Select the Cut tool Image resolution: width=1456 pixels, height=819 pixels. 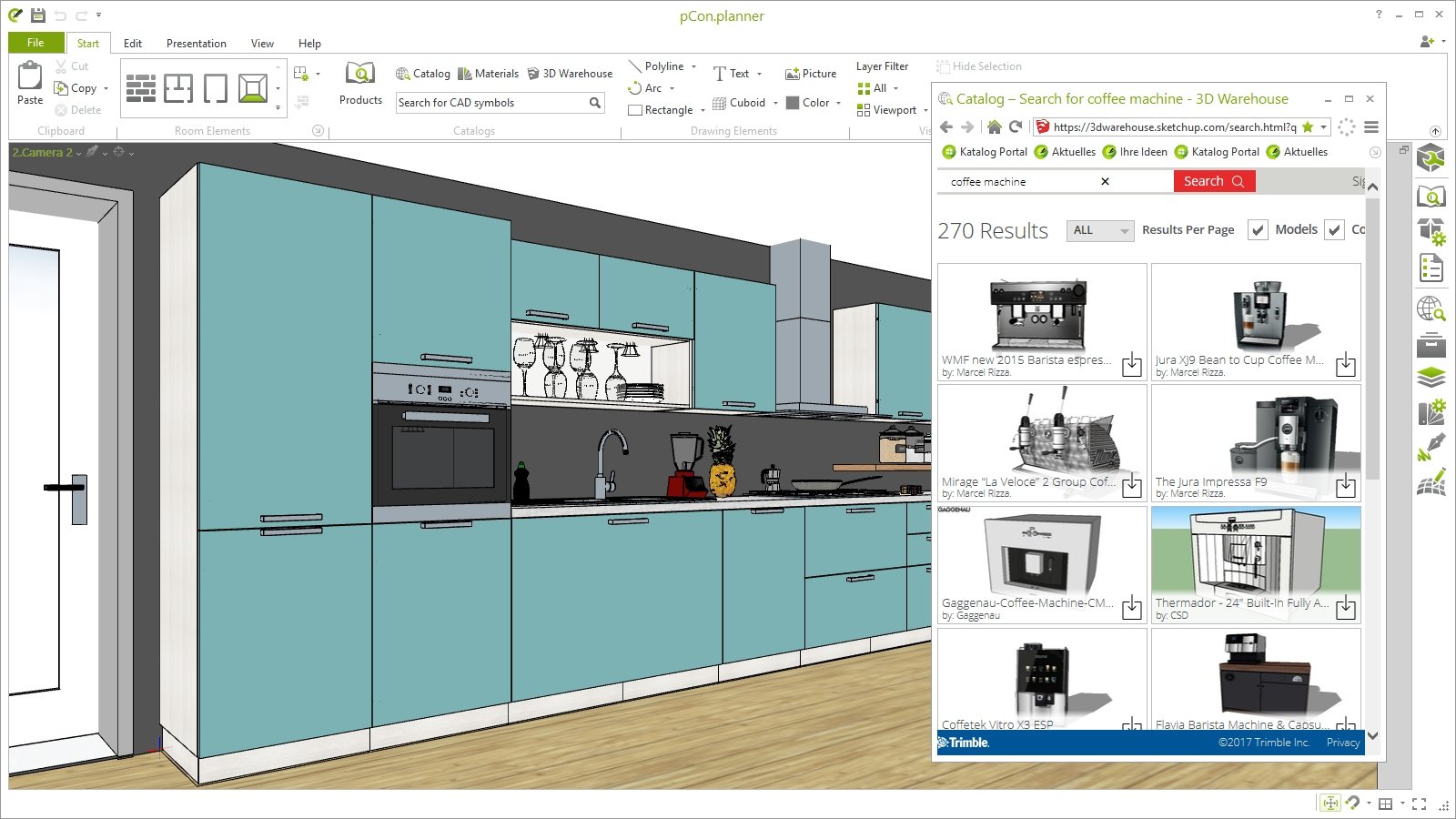coord(72,66)
